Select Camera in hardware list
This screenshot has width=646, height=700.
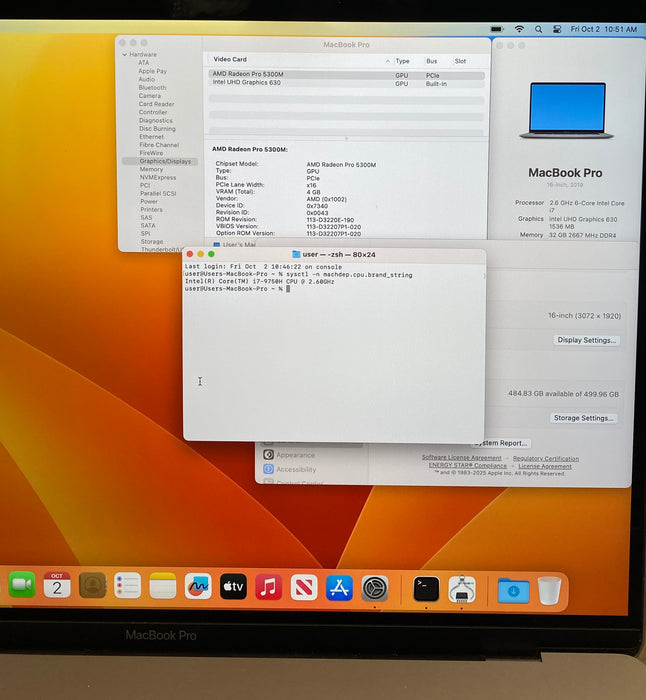150,96
